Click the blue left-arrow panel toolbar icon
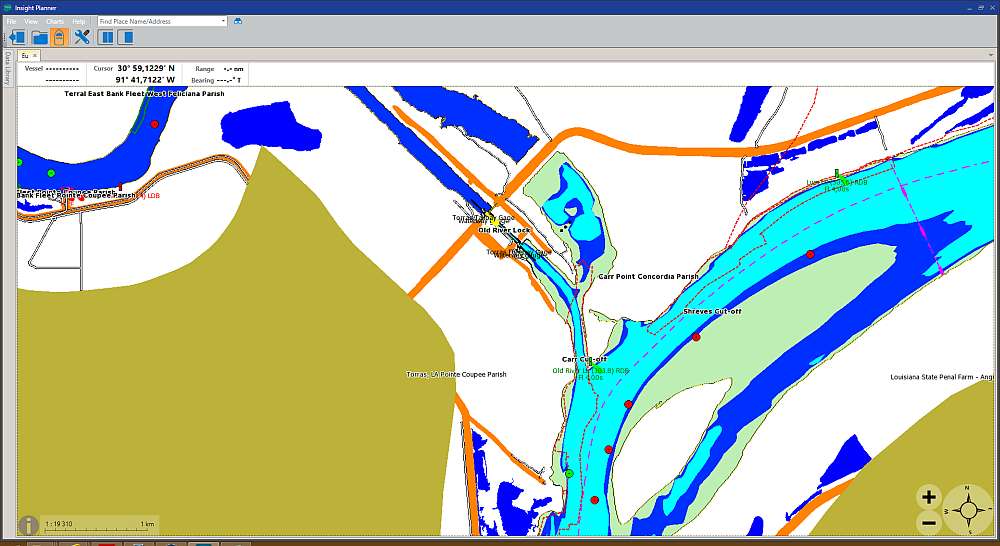Viewport: 1000px width, 546px height. [x=16, y=37]
